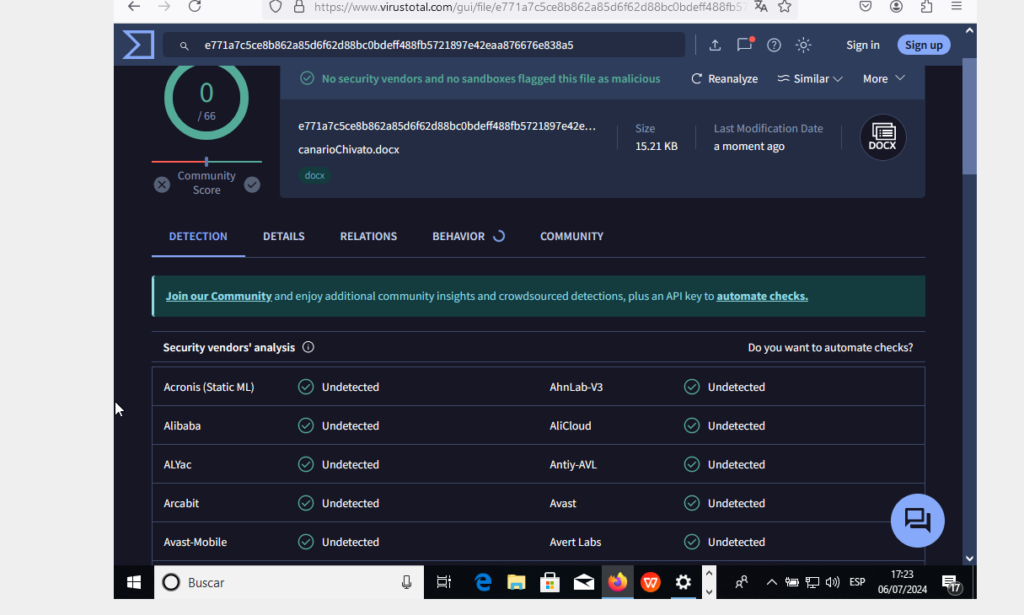
Task: Click the community score slider marker
Action: click(206, 161)
